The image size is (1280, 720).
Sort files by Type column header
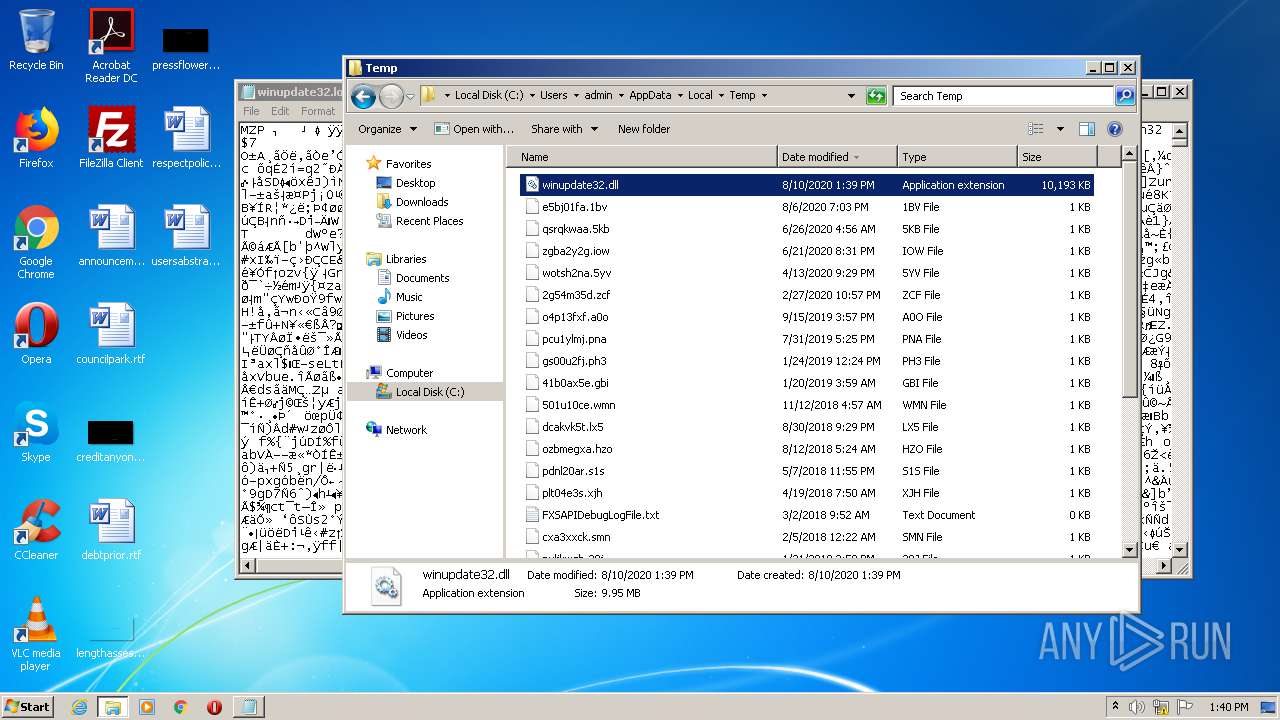pos(956,157)
